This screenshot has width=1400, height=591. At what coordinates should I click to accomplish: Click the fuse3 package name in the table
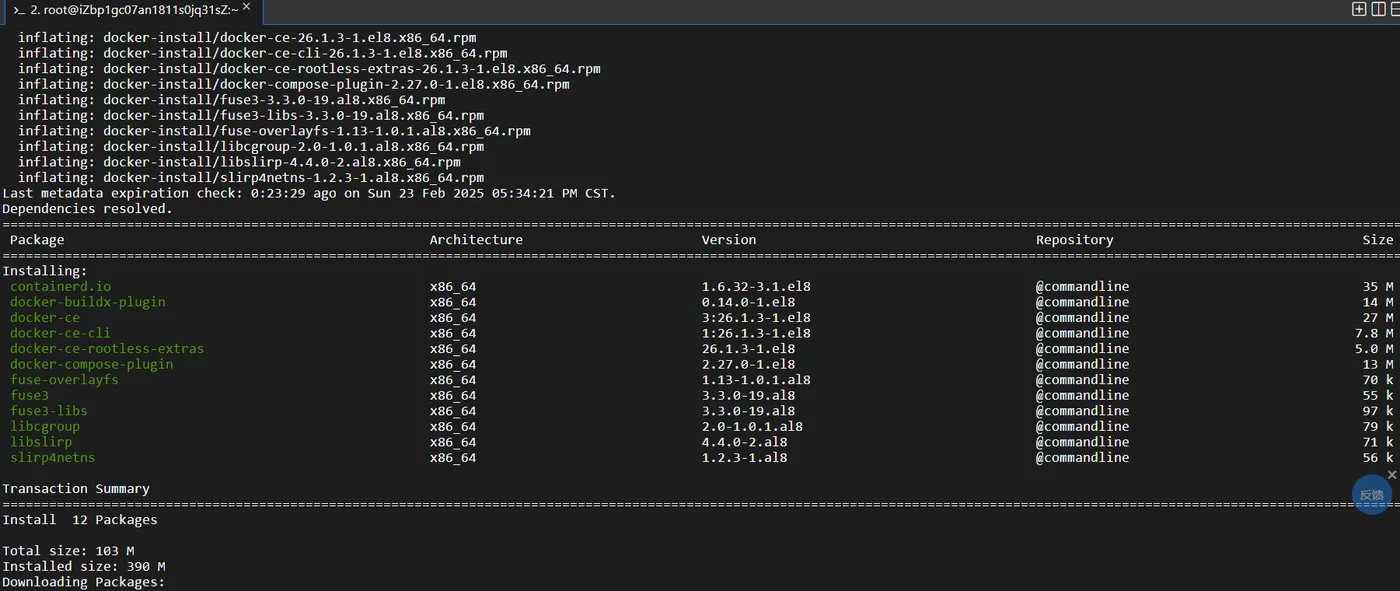(29, 395)
